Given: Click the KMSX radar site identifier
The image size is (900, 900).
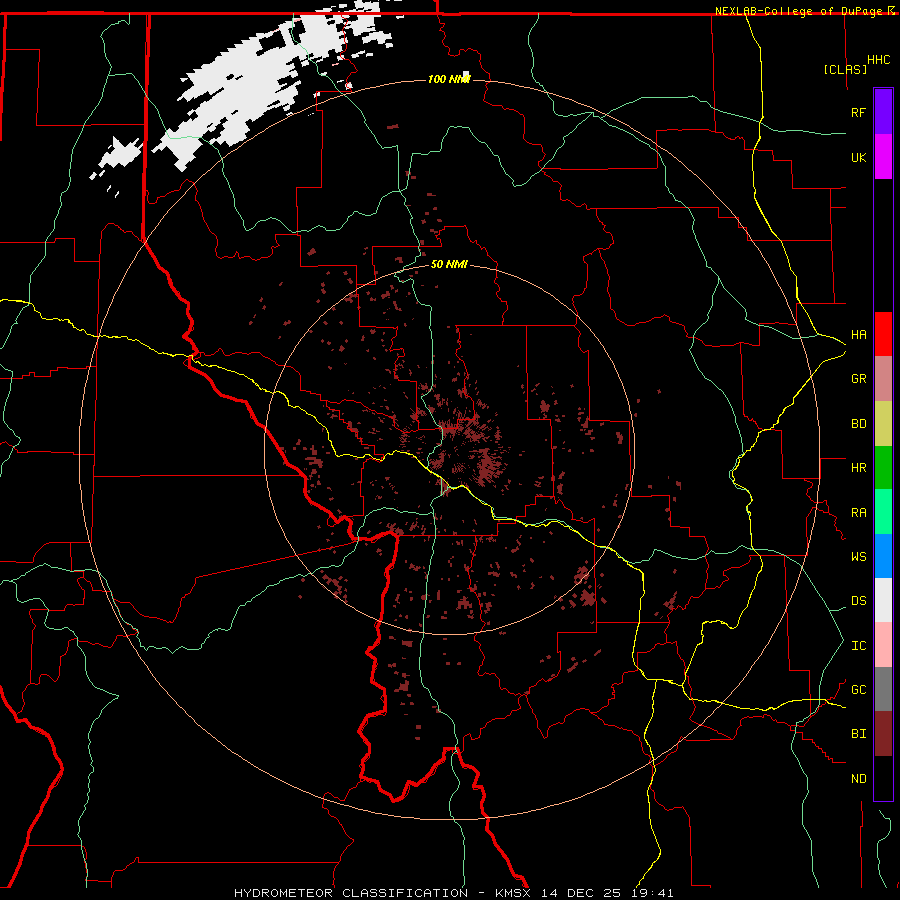Looking at the screenshot, I should point(513,893).
